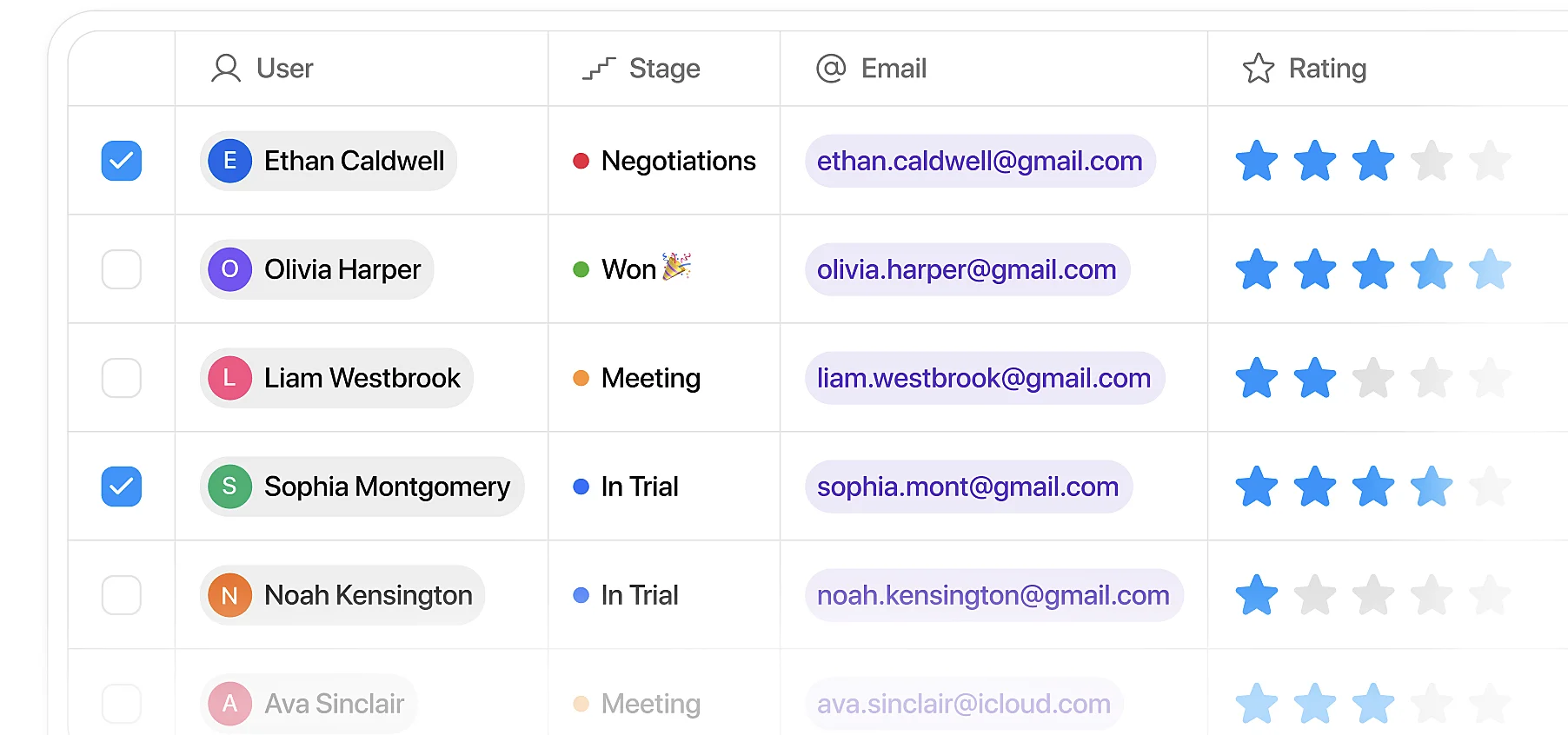
Task: Click Liam Westbrook's pink L avatar
Action: coord(230,378)
